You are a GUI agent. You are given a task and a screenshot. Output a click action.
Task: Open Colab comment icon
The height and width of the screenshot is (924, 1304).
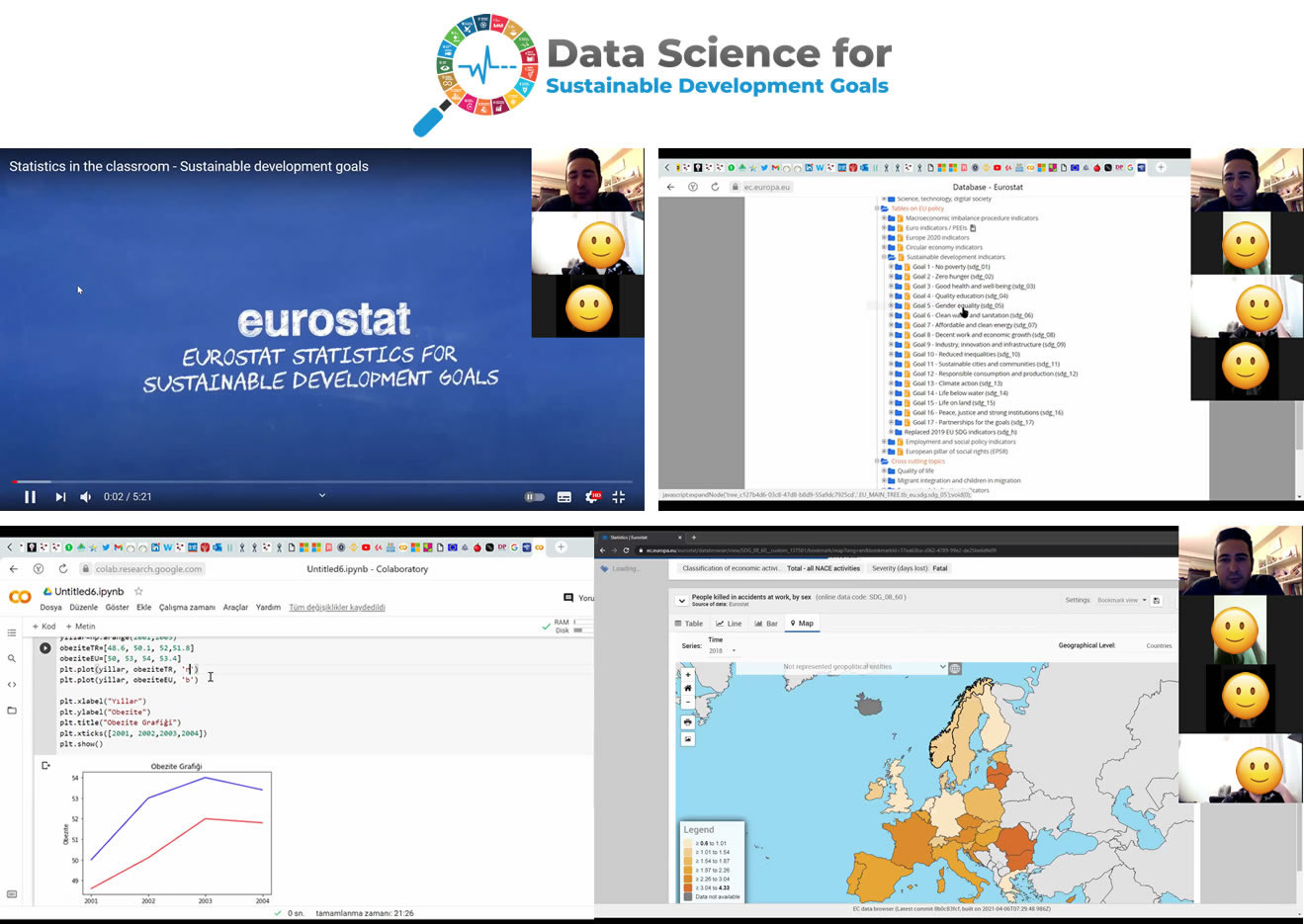pos(567,597)
